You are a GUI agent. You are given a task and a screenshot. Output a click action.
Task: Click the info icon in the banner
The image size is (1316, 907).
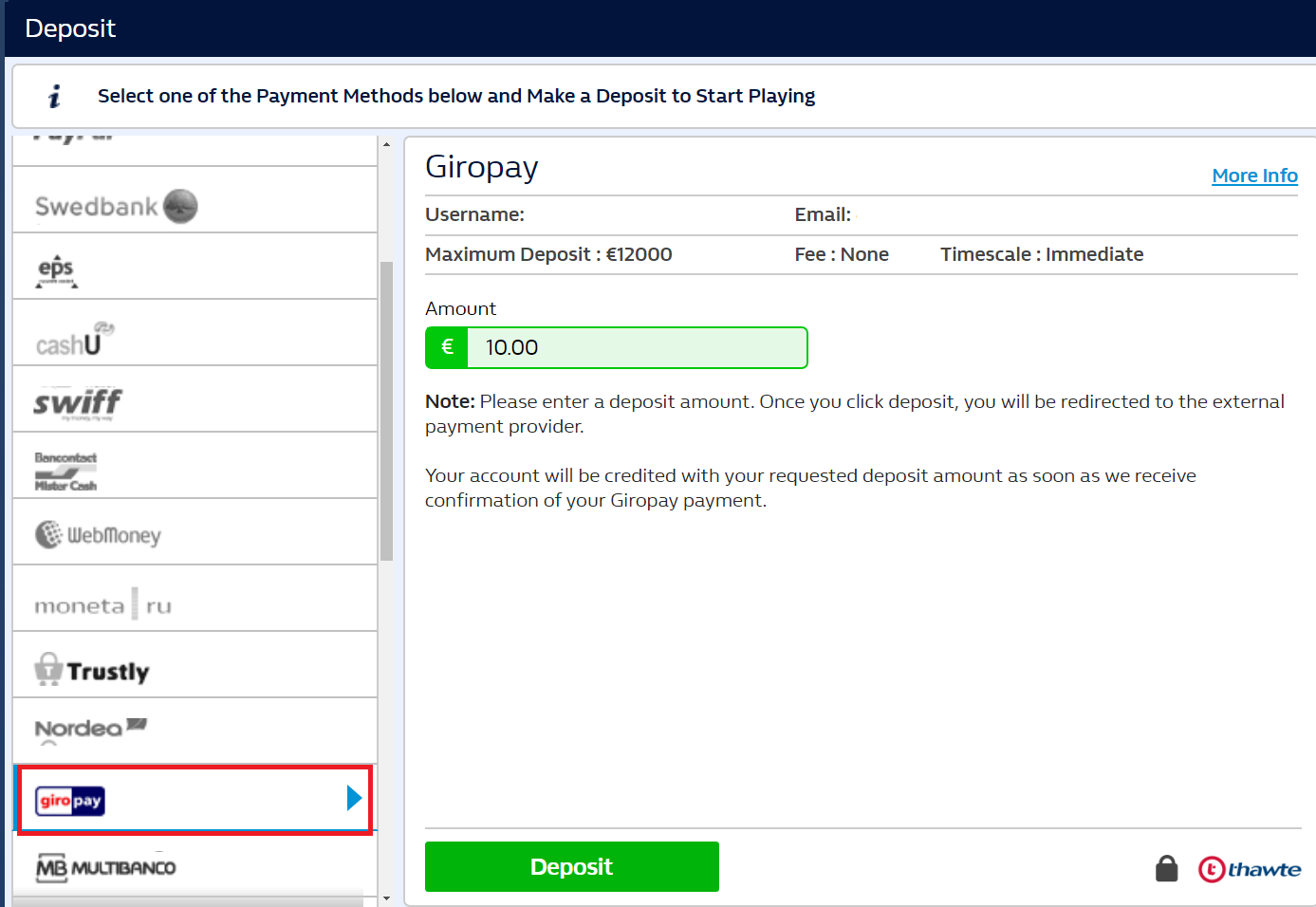click(x=54, y=96)
